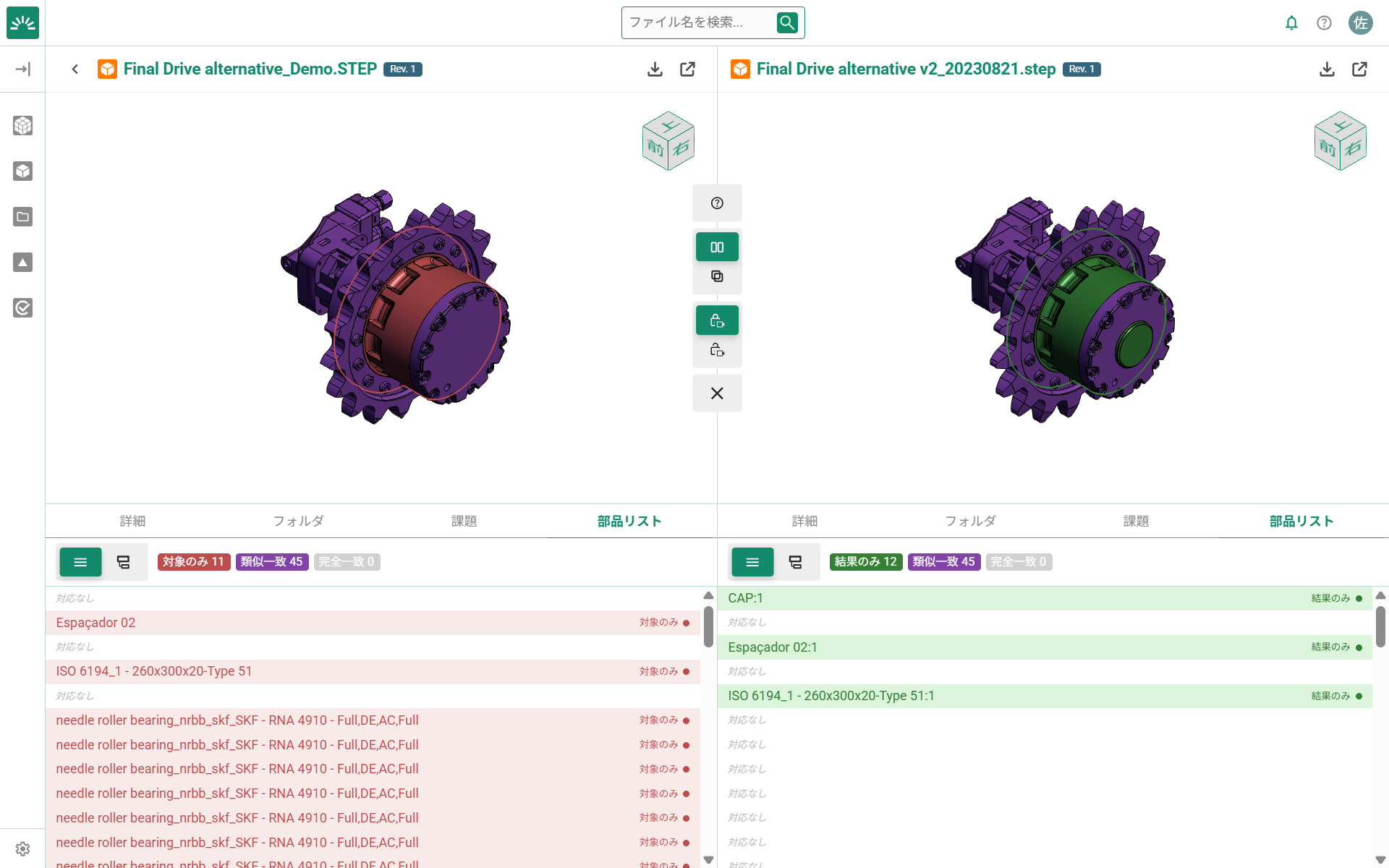Open settings gear in sidebar

tap(22, 848)
